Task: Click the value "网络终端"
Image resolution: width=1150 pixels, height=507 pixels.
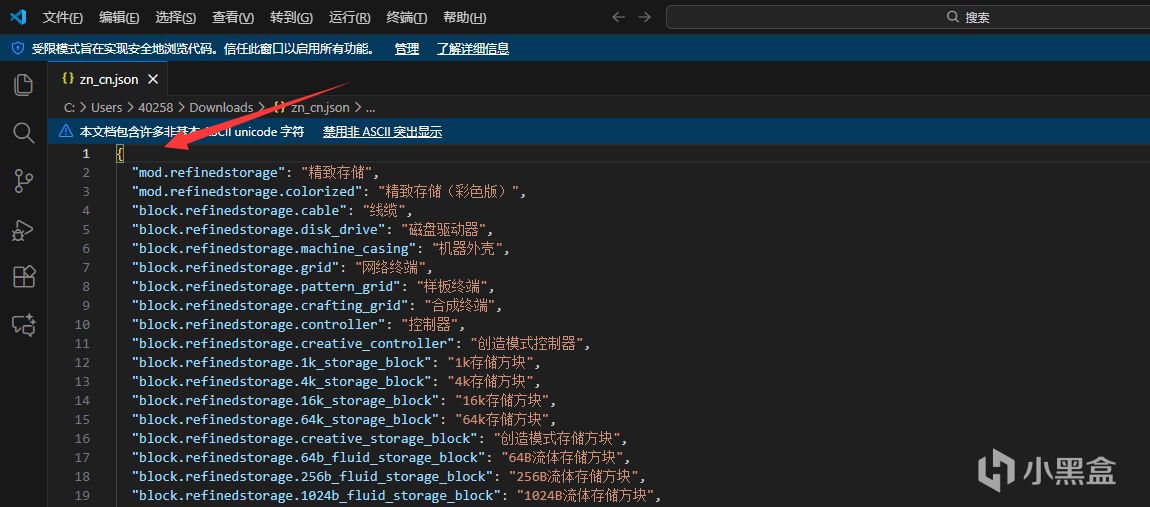Action: pyautogui.click(x=389, y=268)
